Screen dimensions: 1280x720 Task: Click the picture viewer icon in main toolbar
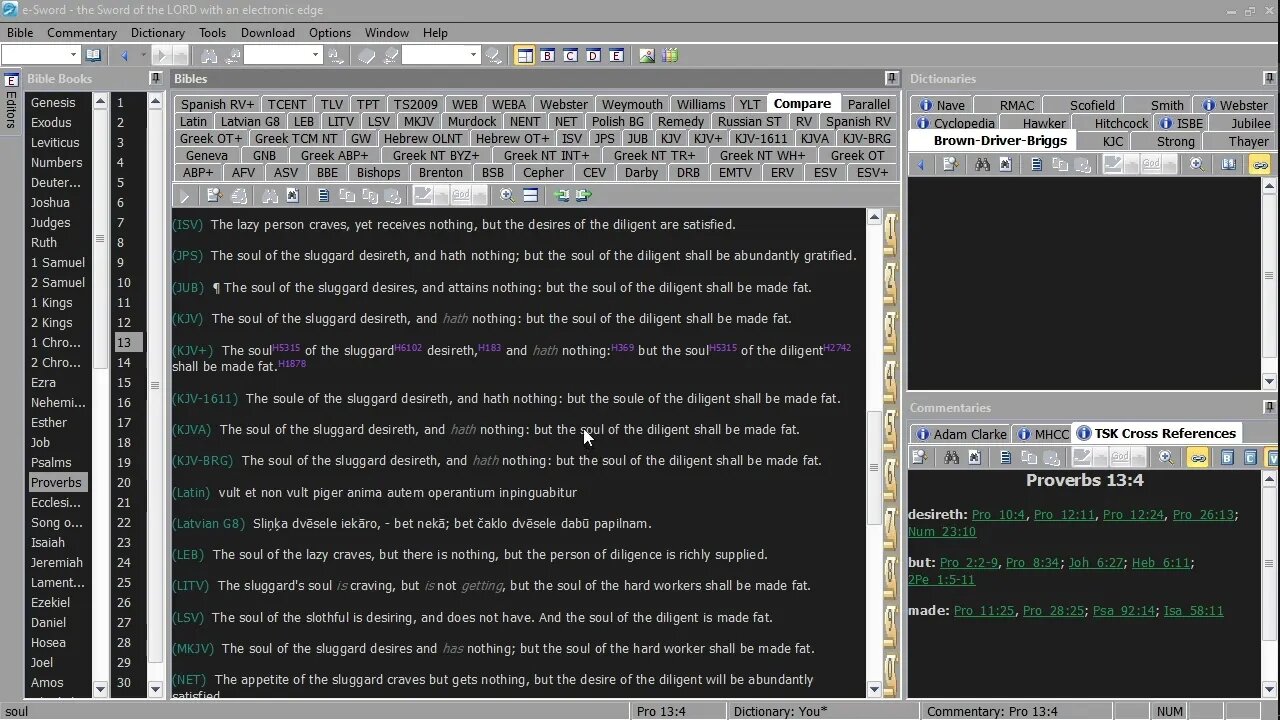(647, 55)
